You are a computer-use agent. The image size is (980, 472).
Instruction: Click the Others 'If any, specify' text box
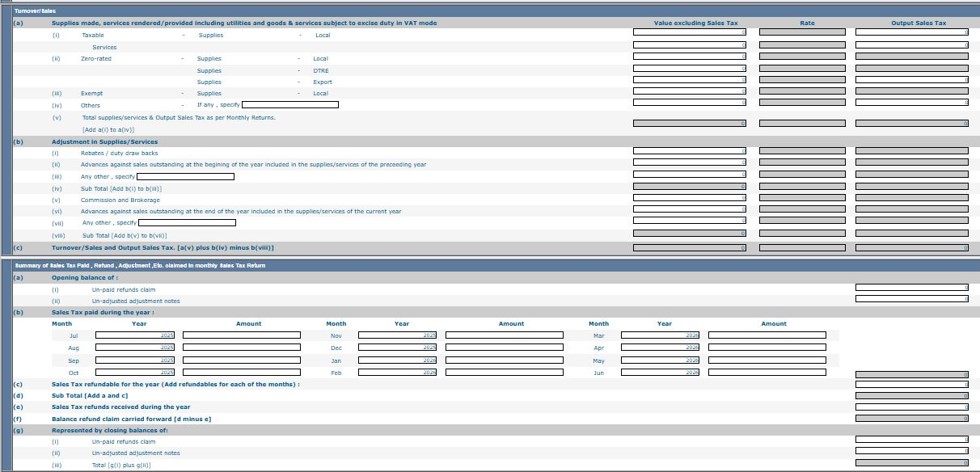(290, 105)
